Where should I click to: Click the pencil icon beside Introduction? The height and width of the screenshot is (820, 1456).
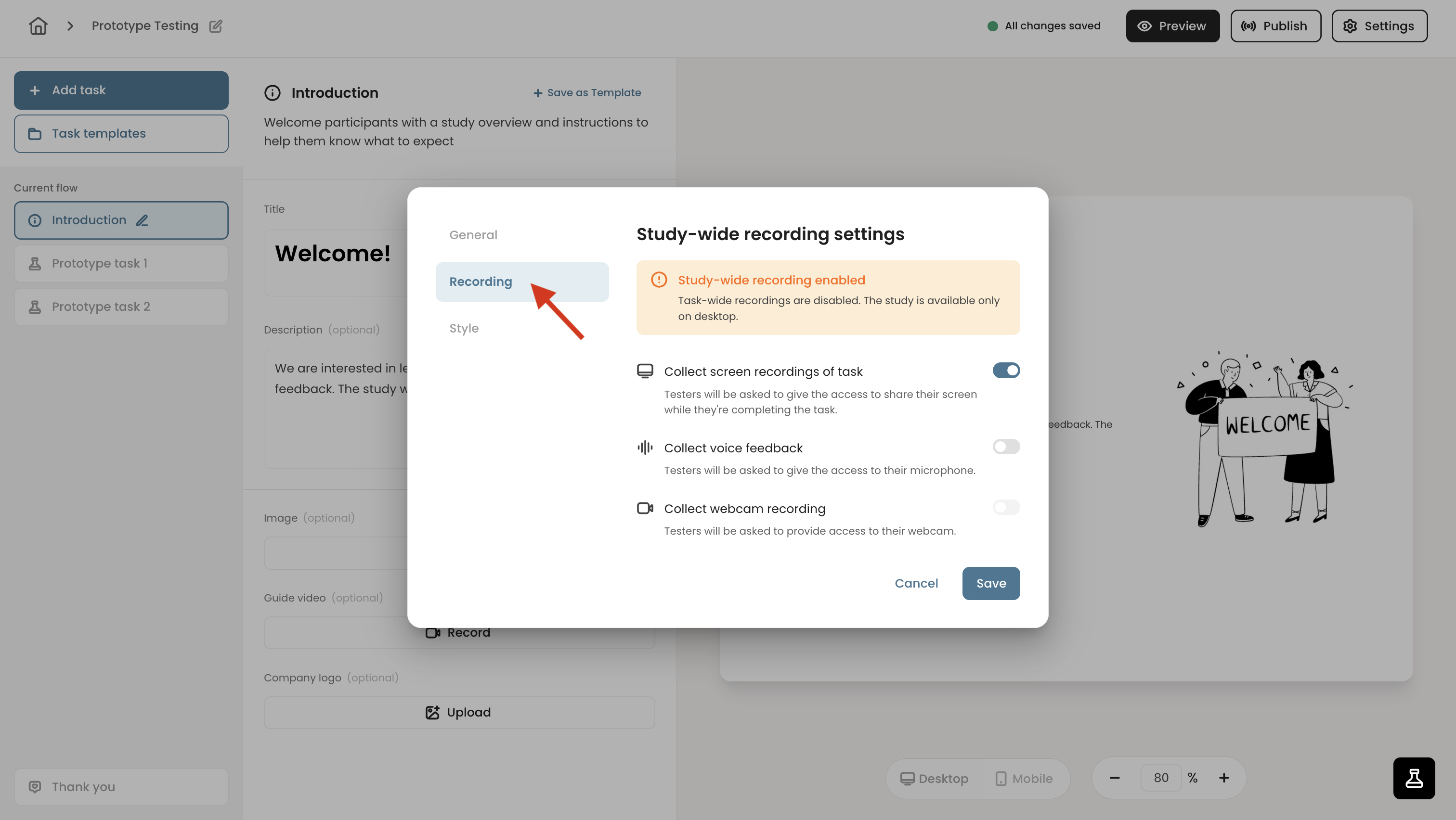pos(142,220)
